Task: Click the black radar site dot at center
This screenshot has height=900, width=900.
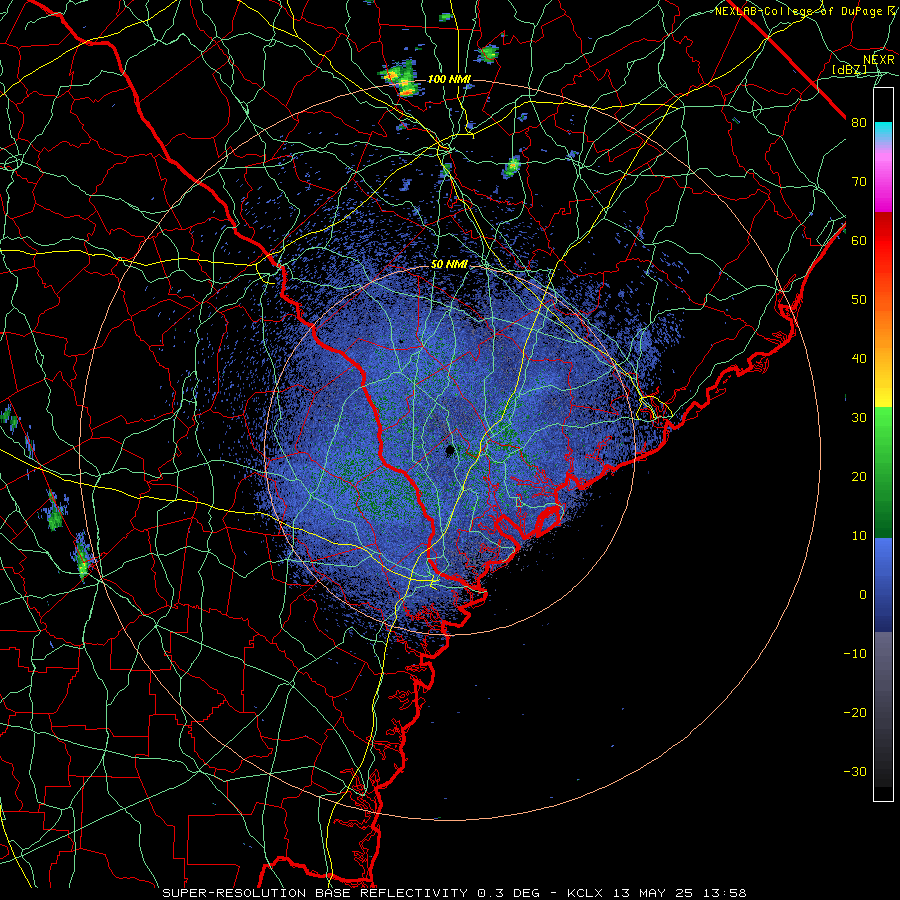Action: point(450,450)
